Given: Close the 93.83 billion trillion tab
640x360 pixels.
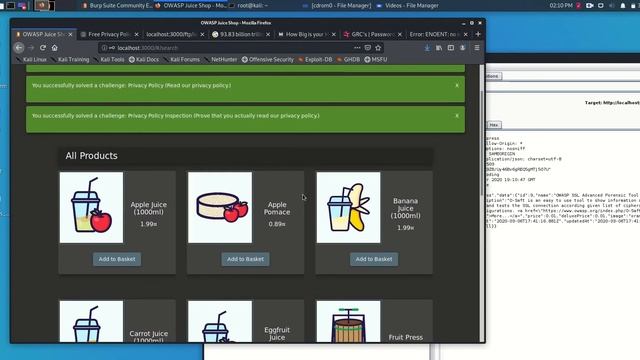Looking at the screenshot, I should click(268, 35).
